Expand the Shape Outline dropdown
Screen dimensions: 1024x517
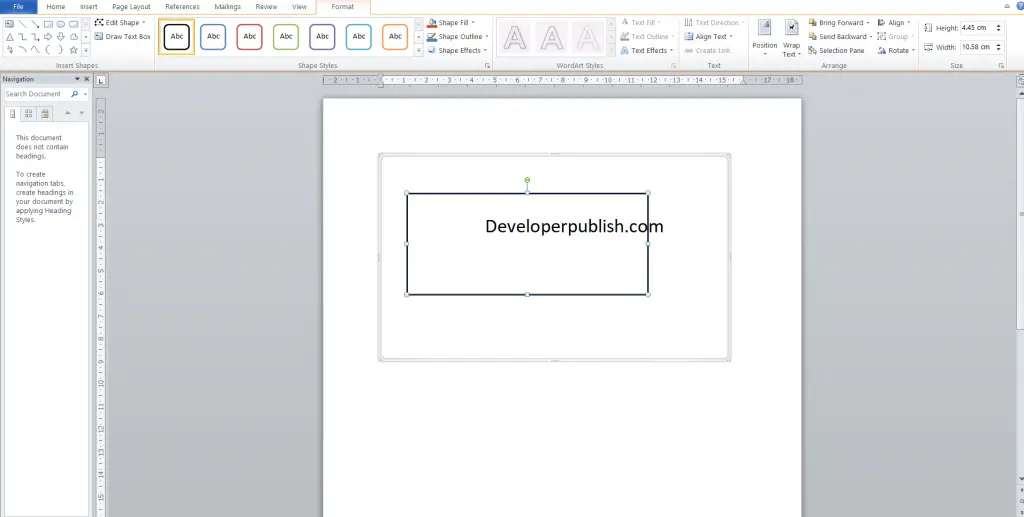click(x=486, y=37)
